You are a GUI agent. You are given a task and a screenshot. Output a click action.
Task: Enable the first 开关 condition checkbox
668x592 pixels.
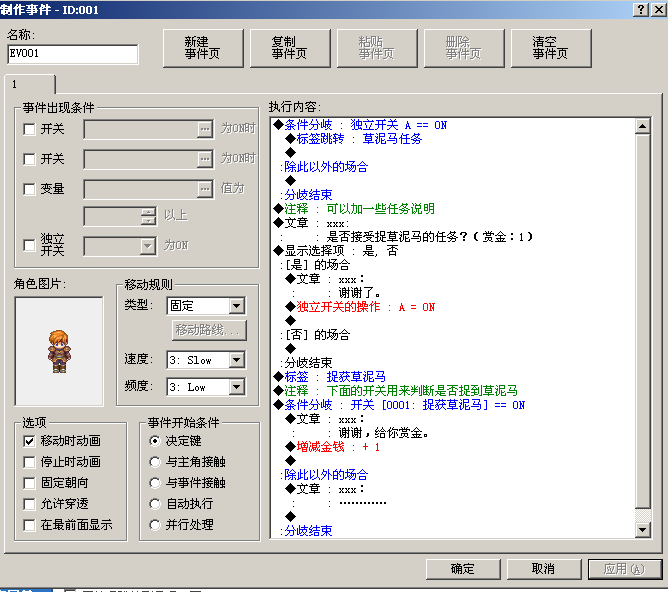[x=29, y=129]
